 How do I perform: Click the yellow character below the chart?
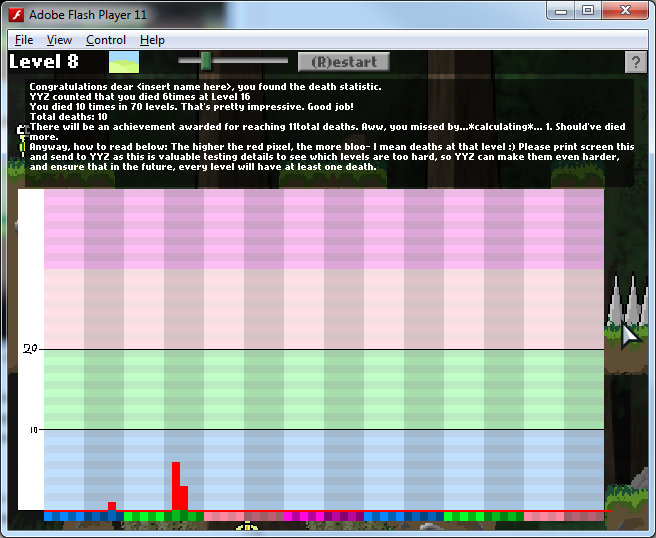(x=247, y=527)
